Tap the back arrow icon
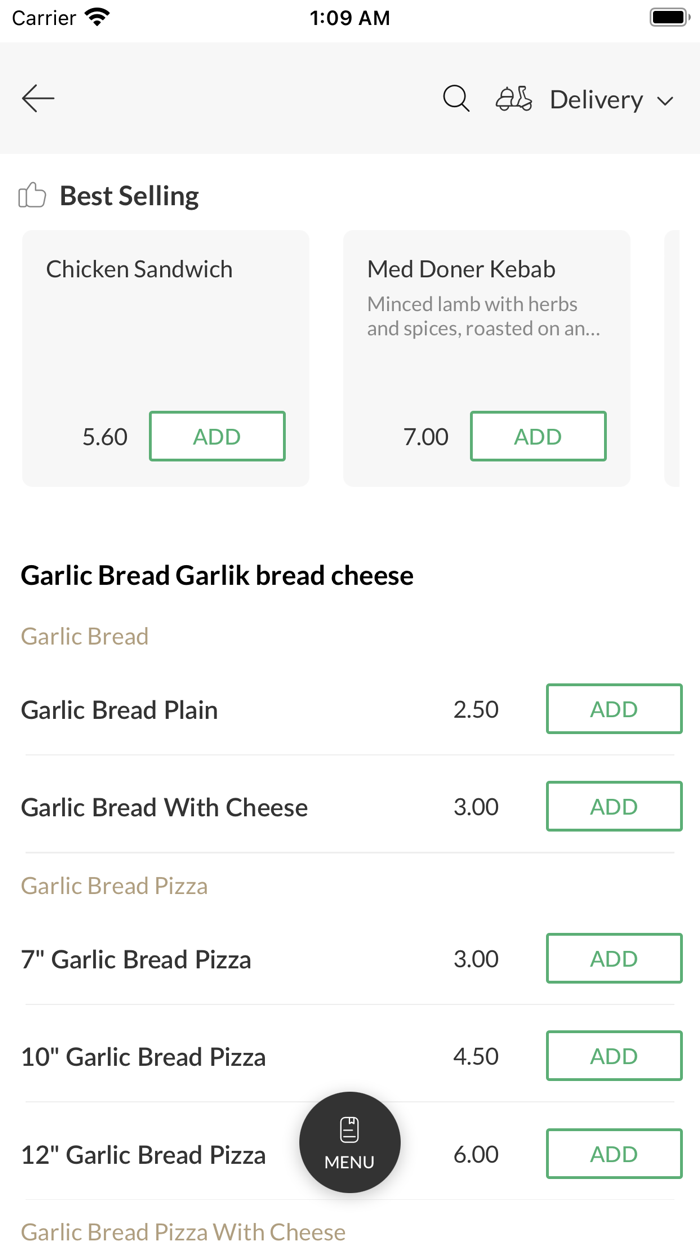This screenshot has width=700, height=1244. (38, 98)
